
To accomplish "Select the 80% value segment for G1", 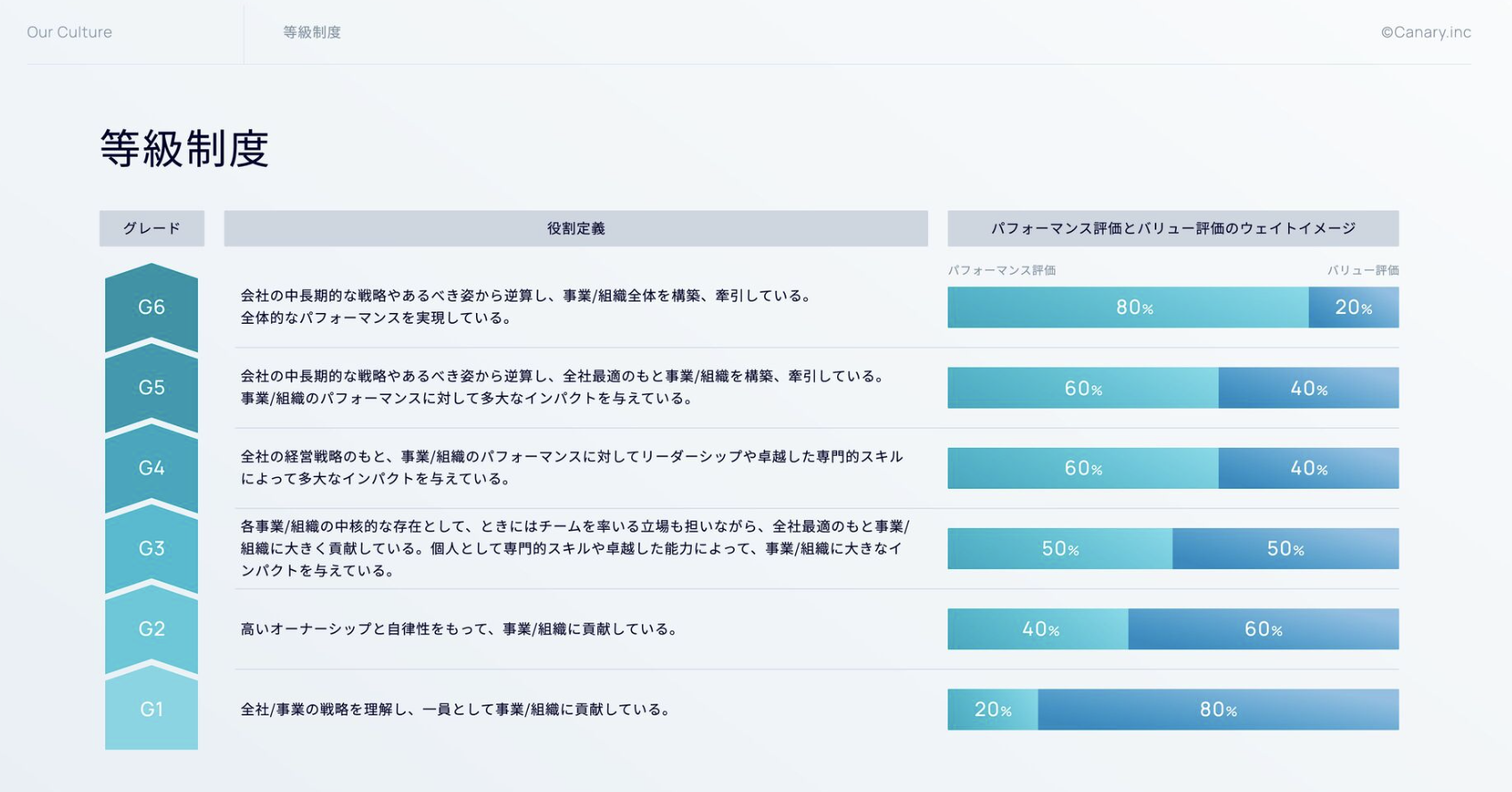I will [1218, 709].
